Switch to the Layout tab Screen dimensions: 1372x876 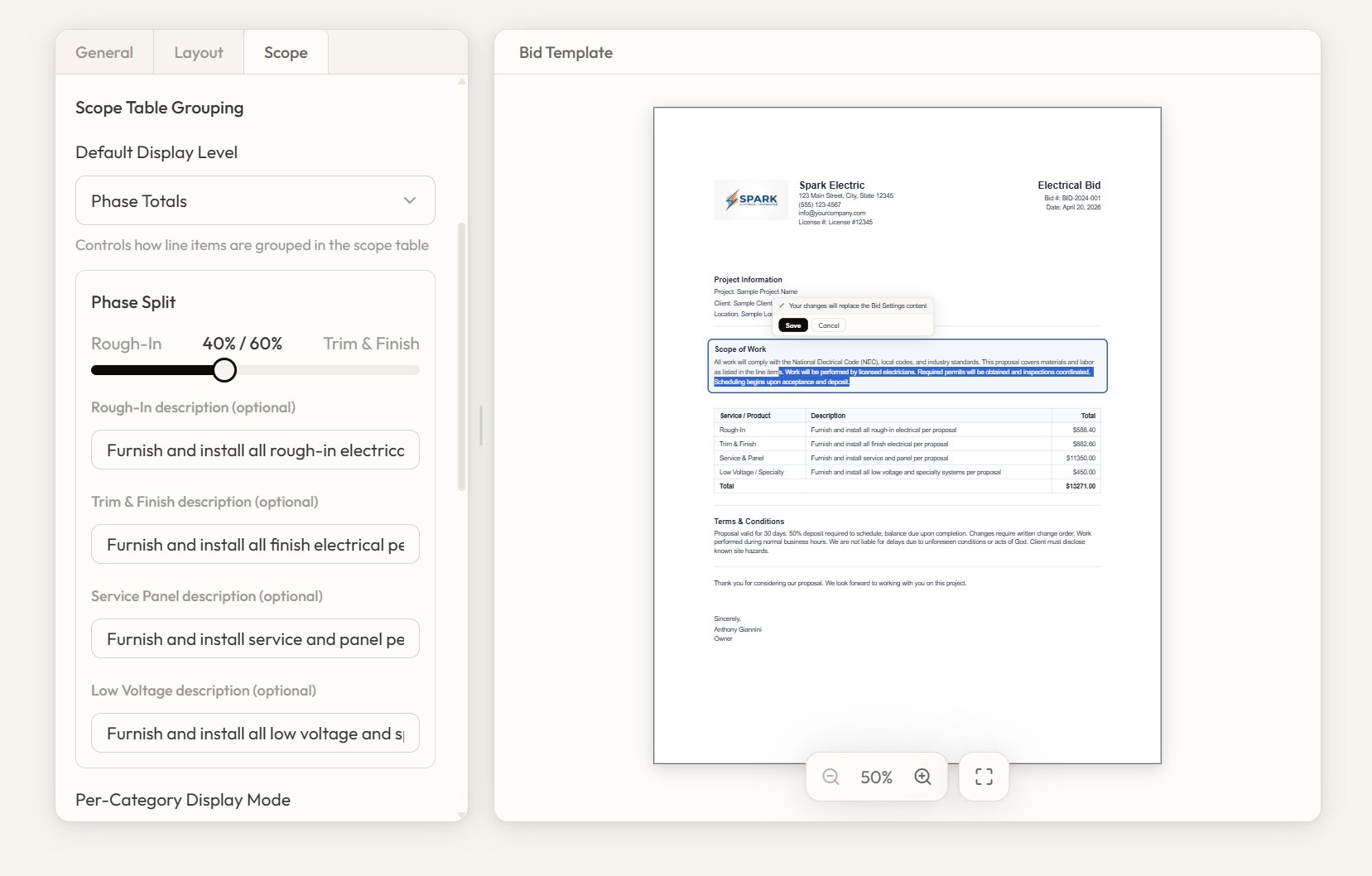198,52
